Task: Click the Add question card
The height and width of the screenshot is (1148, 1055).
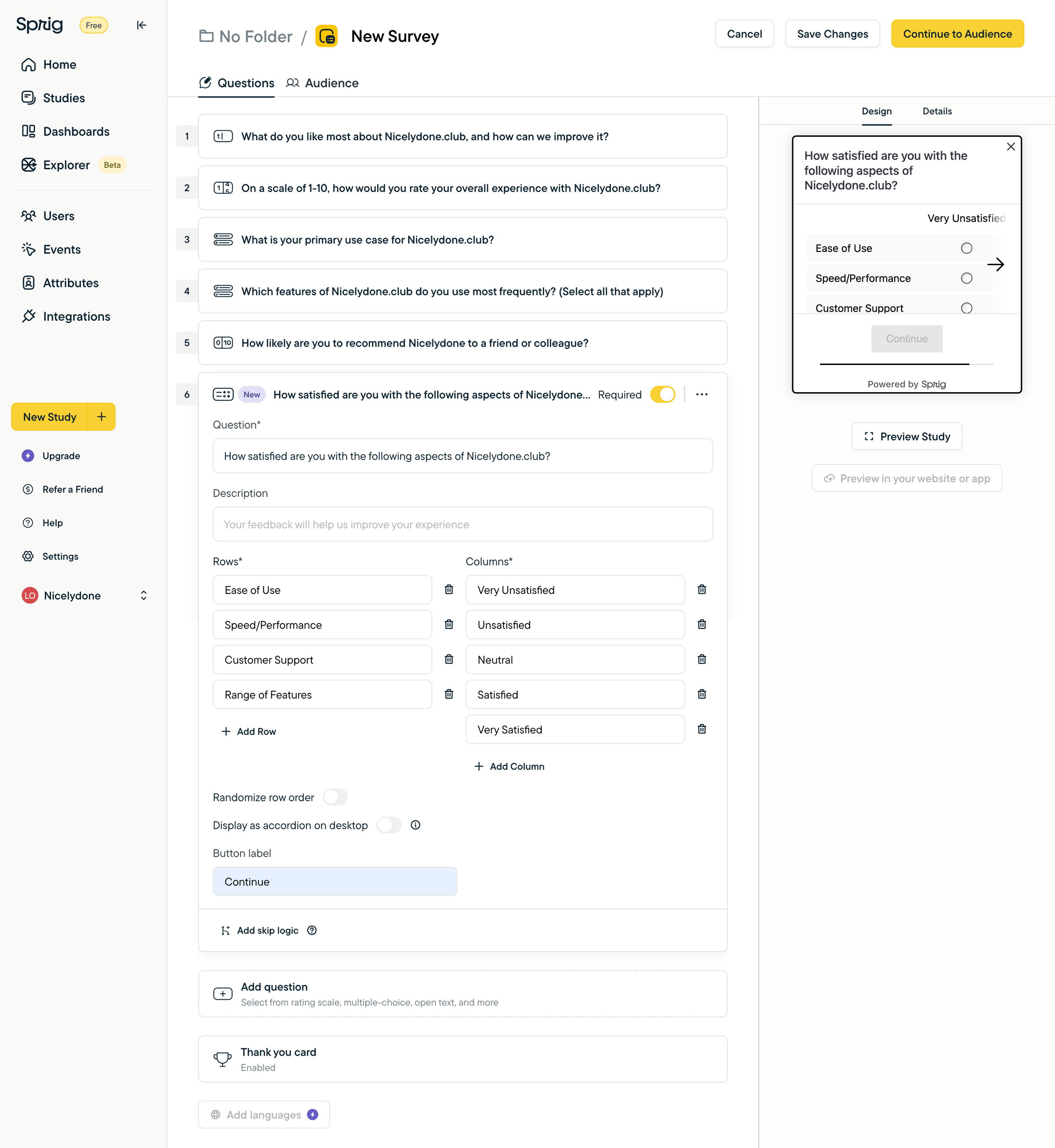Action: [462, 993]
